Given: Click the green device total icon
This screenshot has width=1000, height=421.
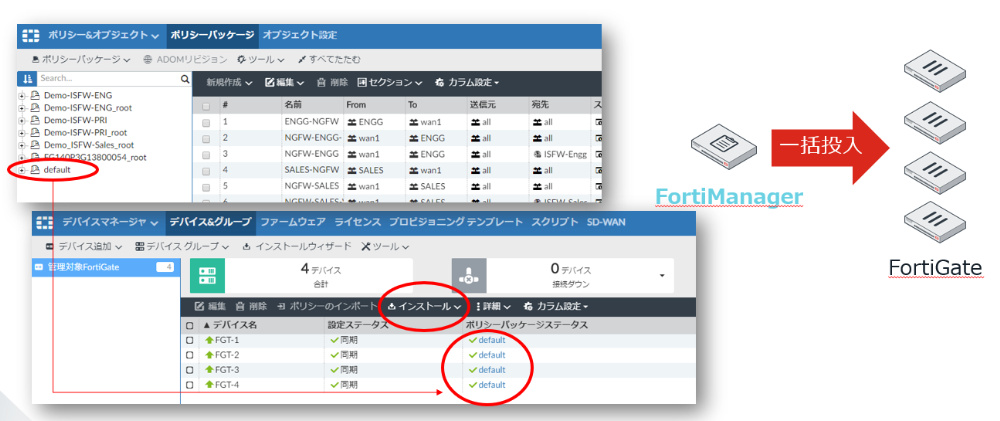Looking at the screenshot, I should (x=207, y=276).
